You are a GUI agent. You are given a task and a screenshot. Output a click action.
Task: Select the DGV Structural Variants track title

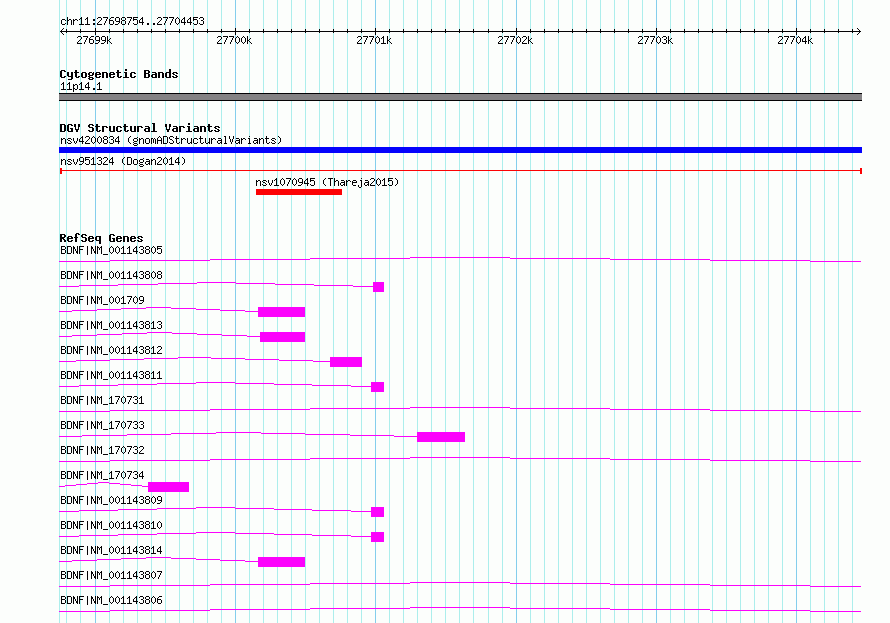(140, 128)
